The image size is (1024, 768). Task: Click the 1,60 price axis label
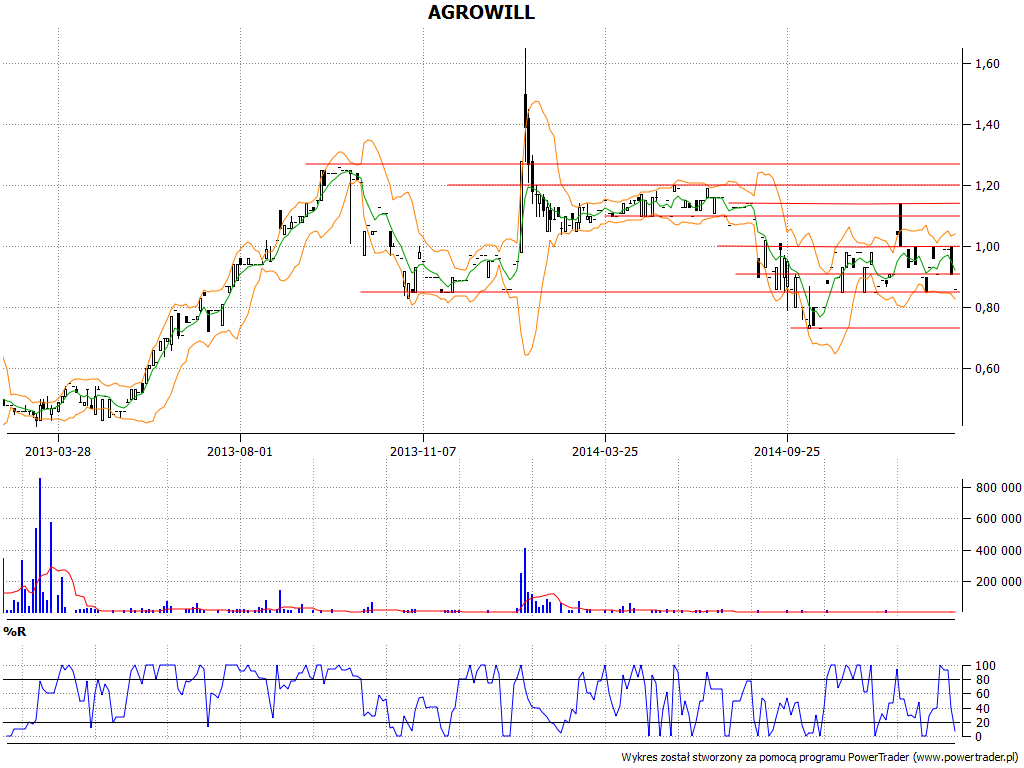point(987,63)
